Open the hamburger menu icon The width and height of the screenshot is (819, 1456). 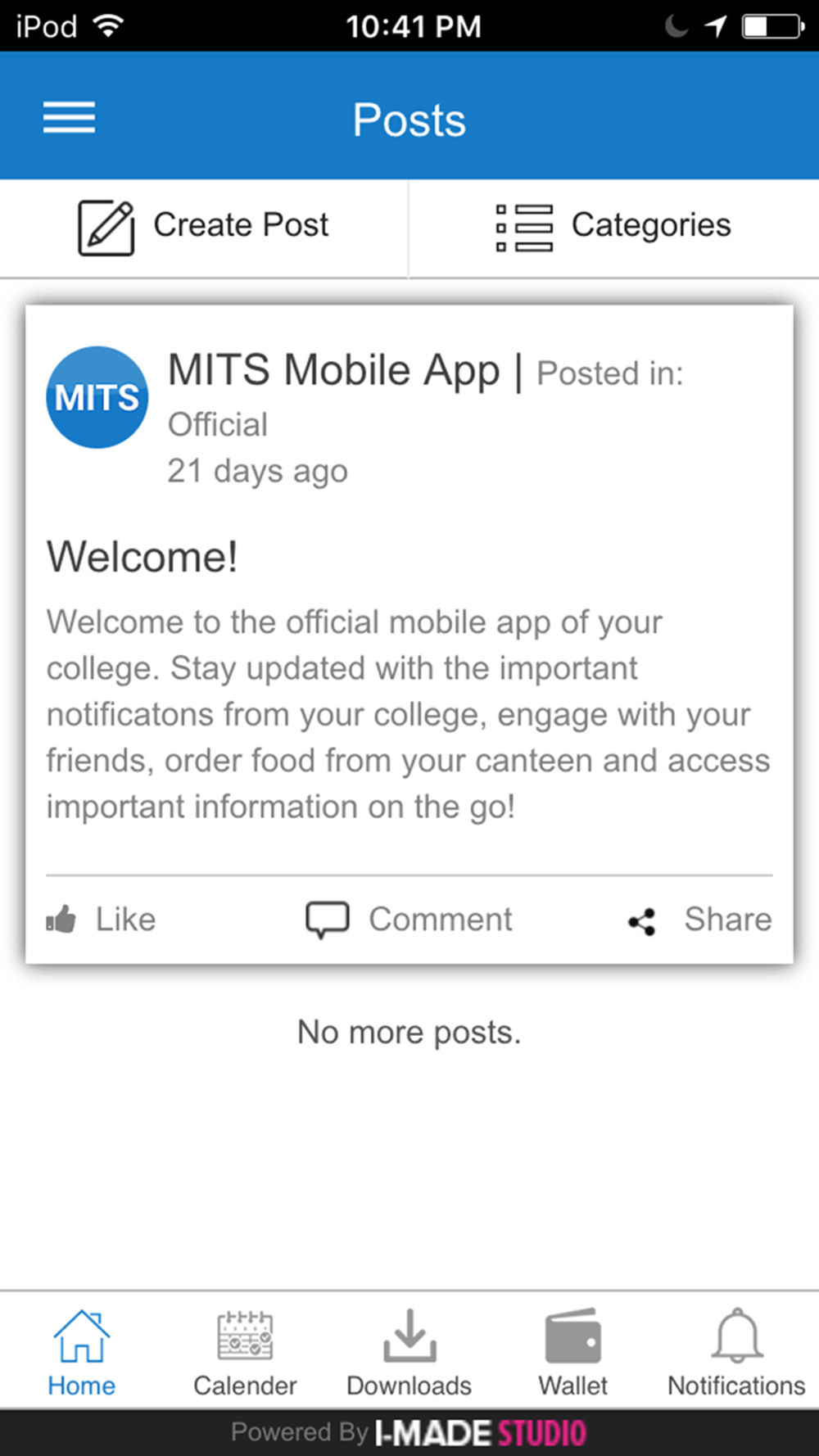pyautogui.click(x=69, y=118)
